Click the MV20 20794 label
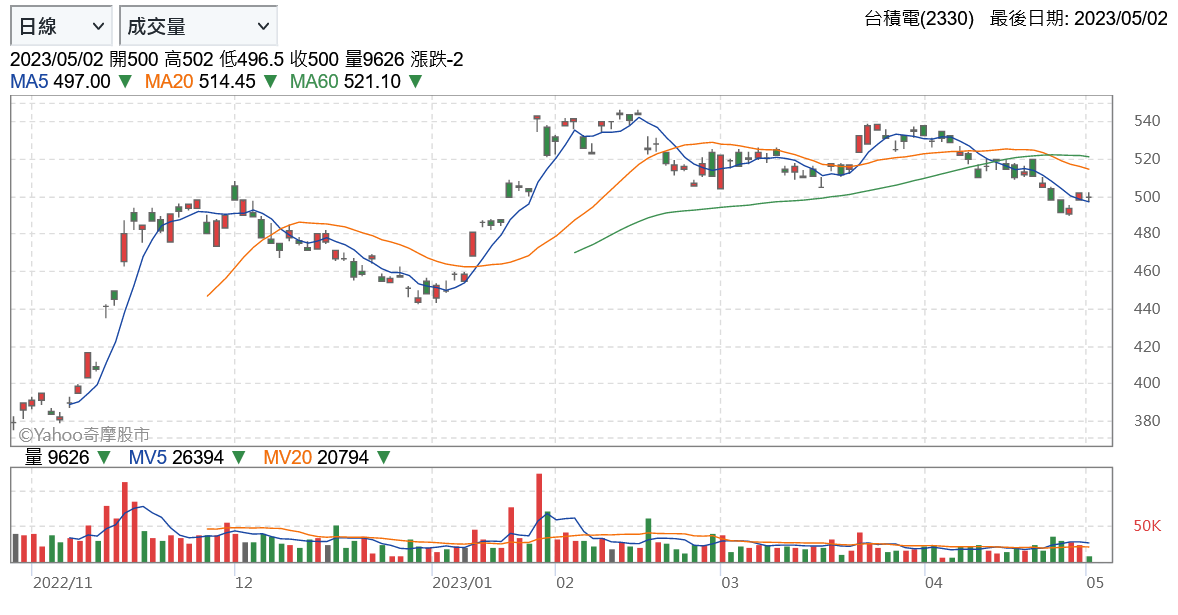 pyautogui.click(x=316, y=457)
